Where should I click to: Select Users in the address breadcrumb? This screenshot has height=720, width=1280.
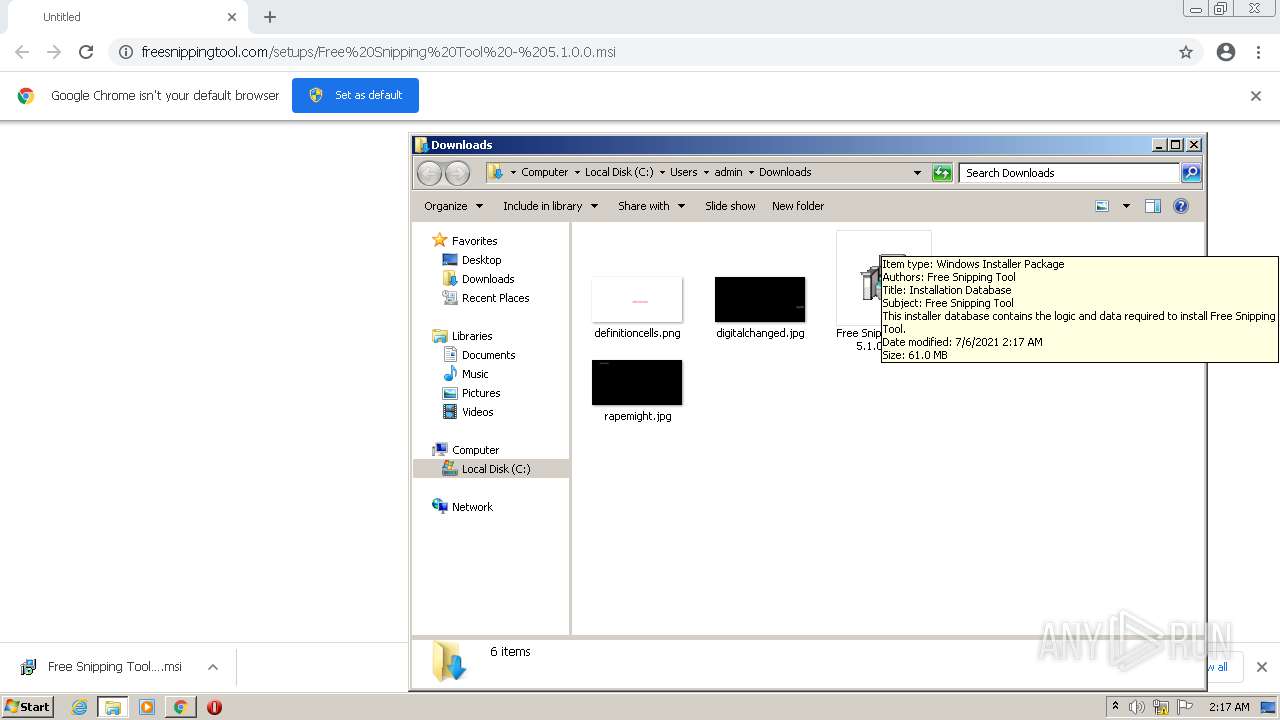point(683,172)
